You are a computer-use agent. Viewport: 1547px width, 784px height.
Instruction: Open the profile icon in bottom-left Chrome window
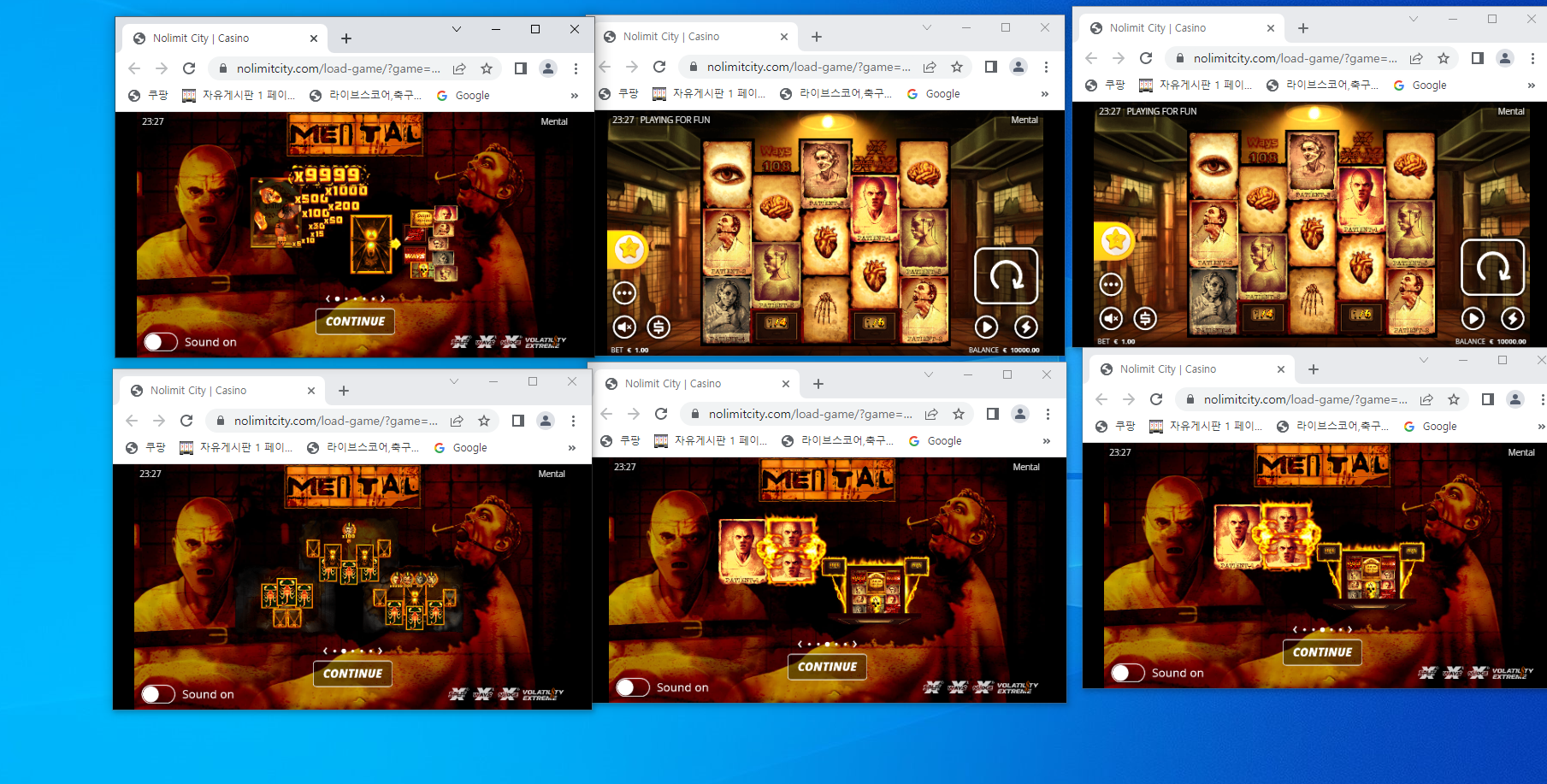coord(546,421)
